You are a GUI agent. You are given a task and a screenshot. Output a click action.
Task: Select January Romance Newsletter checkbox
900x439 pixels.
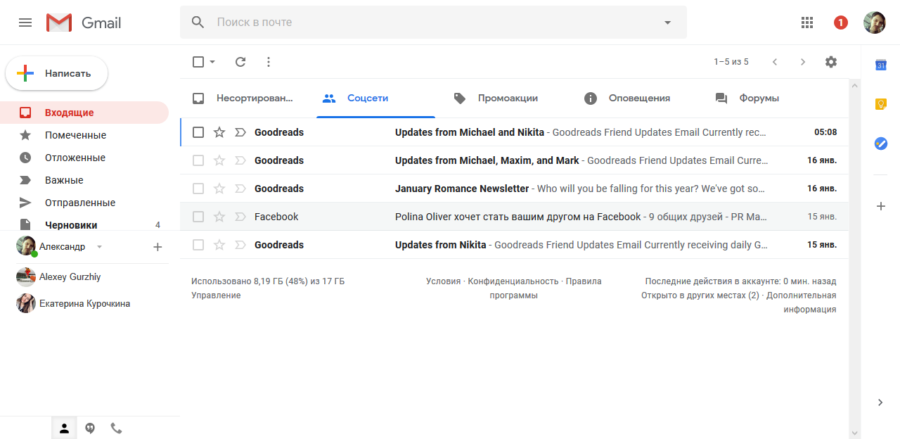tap(198, 189)
